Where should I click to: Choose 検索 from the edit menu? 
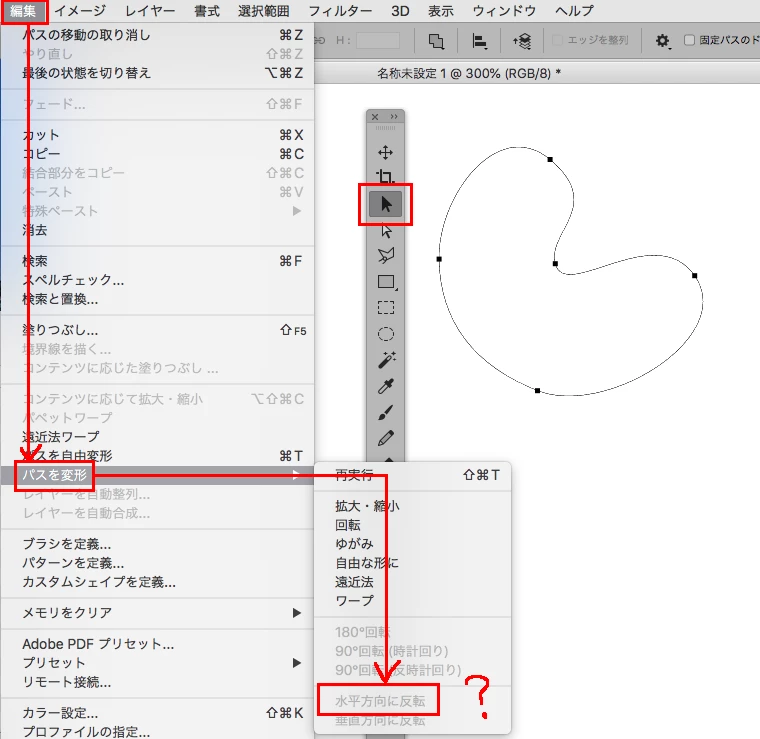158,261
